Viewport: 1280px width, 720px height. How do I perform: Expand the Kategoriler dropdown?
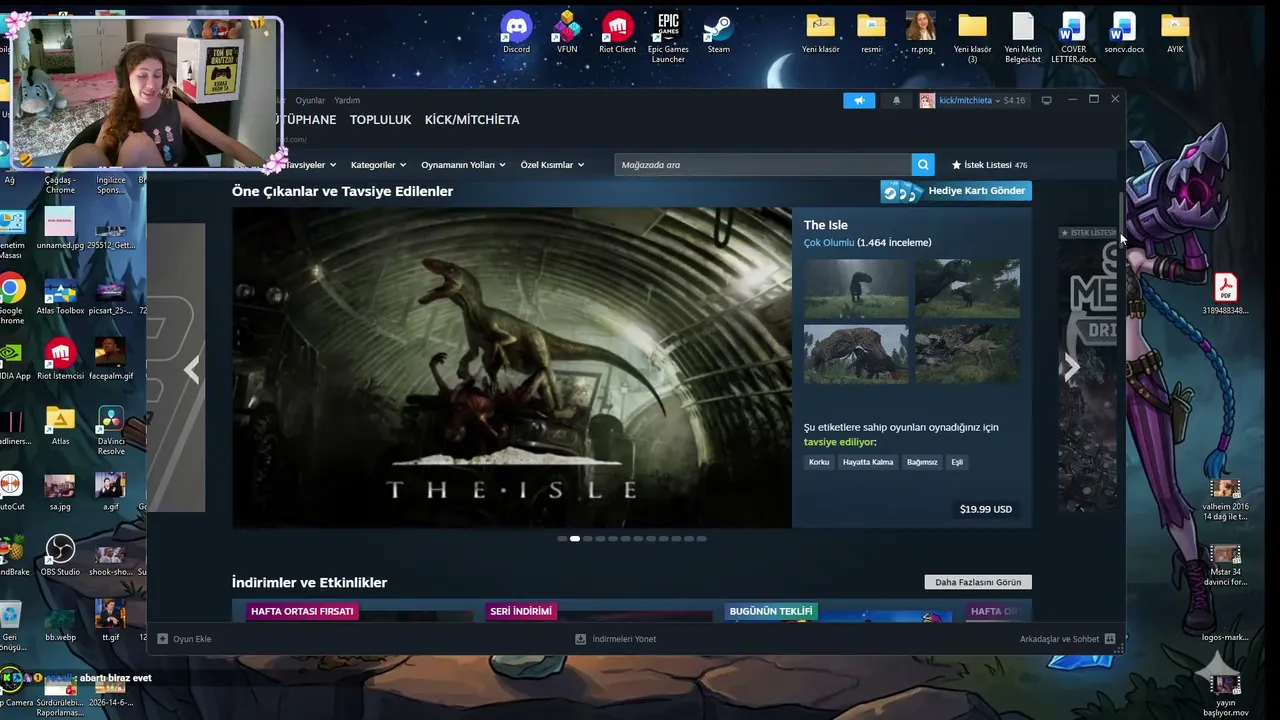click(x=378, y=165)
